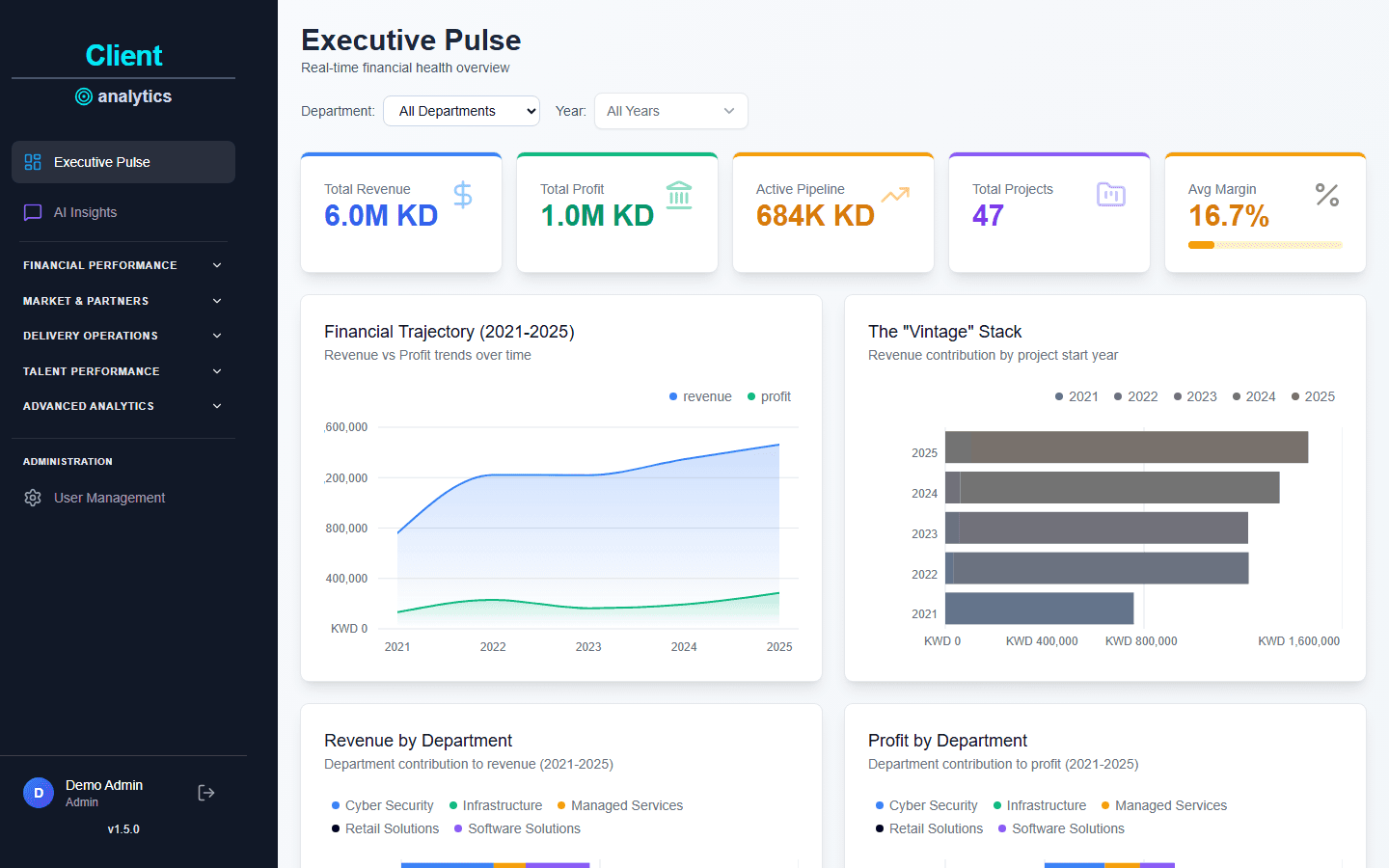Click the percent icon on Avg Margin card
The height and width of the screenshot is (868, 1389).
(1327, 195)
